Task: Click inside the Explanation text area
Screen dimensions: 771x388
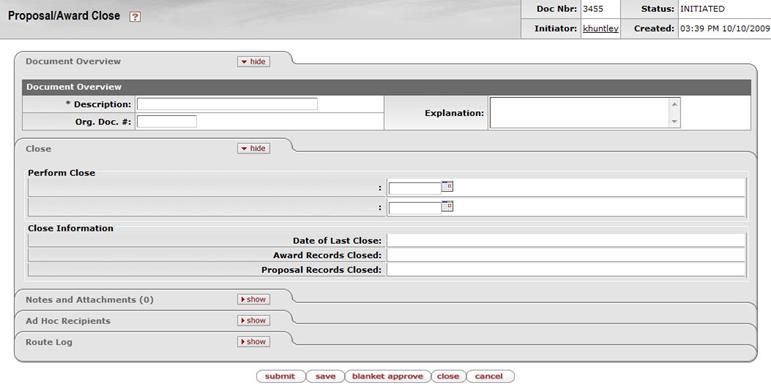Action: (x=580, y=113)
